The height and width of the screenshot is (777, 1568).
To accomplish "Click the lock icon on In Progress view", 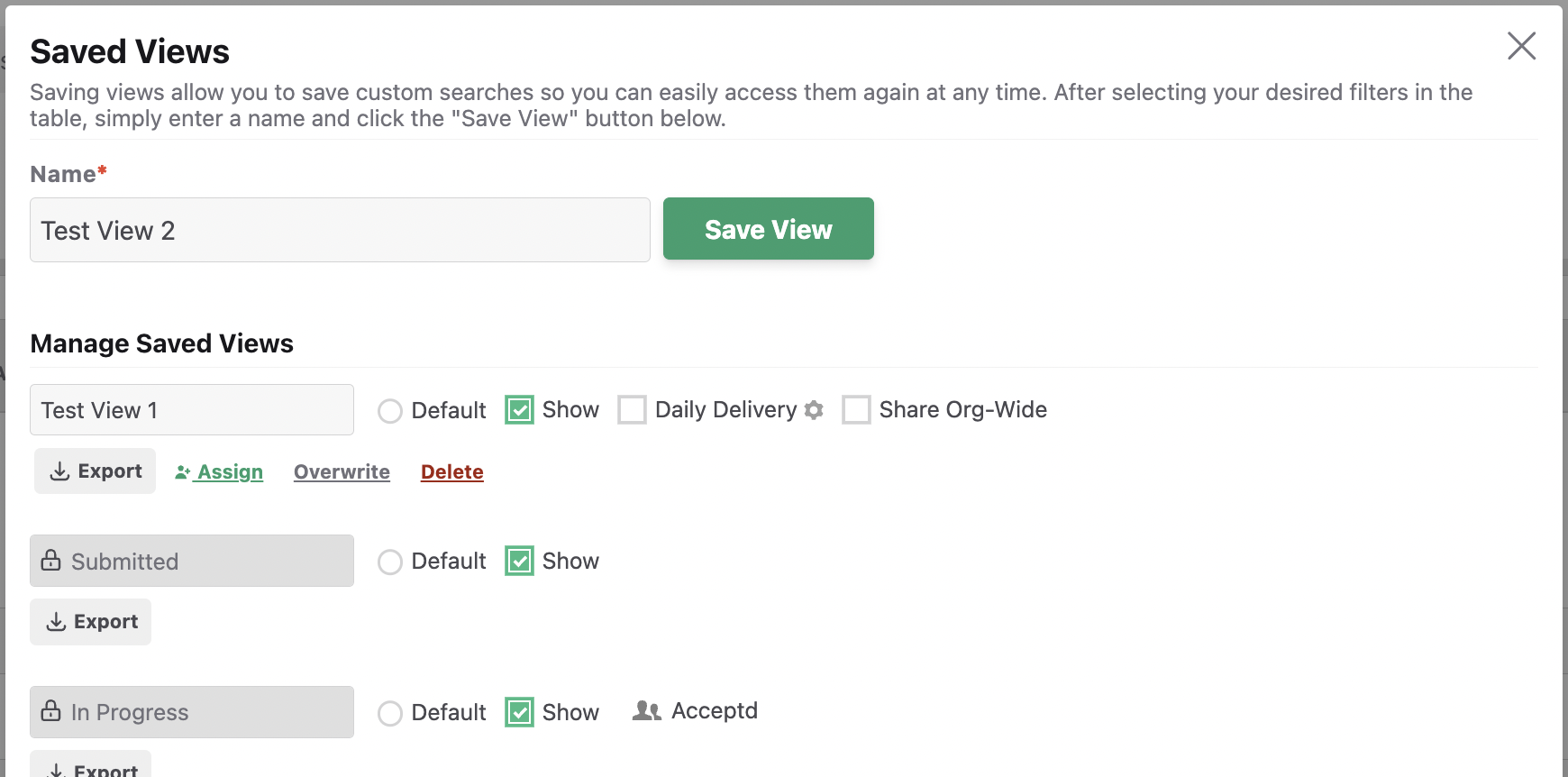I will pos(51,711).
